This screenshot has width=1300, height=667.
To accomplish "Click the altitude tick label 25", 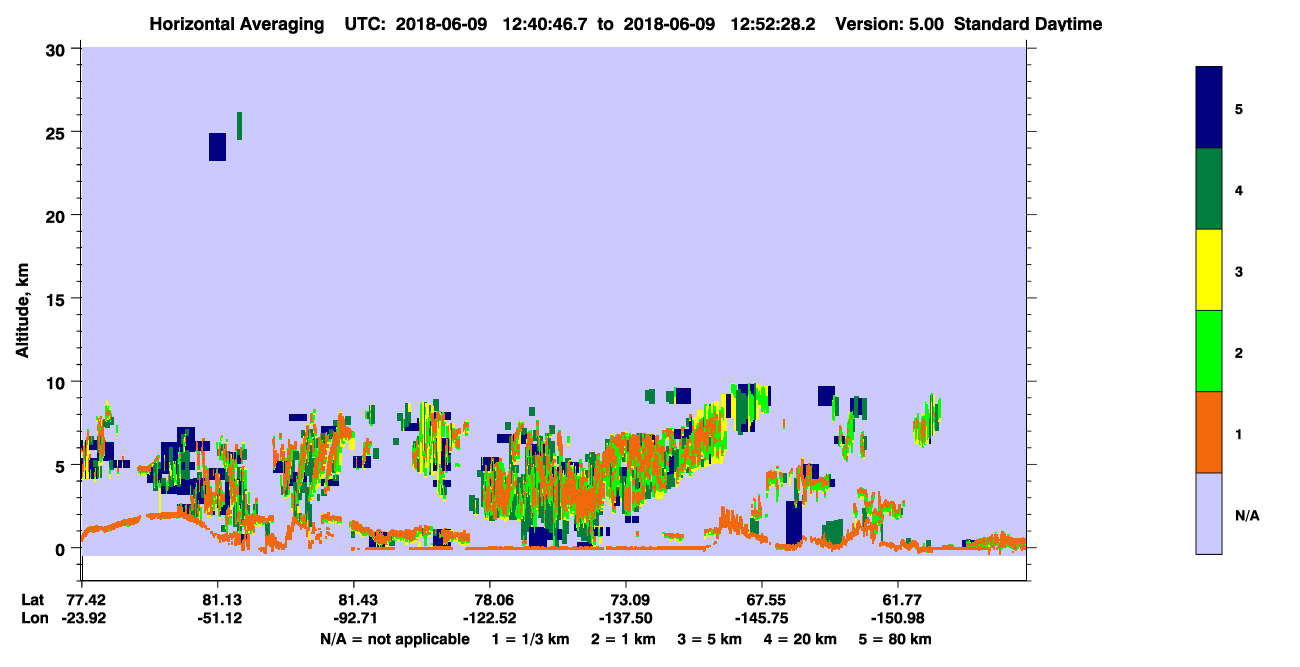I will click(x=58, y=132).
